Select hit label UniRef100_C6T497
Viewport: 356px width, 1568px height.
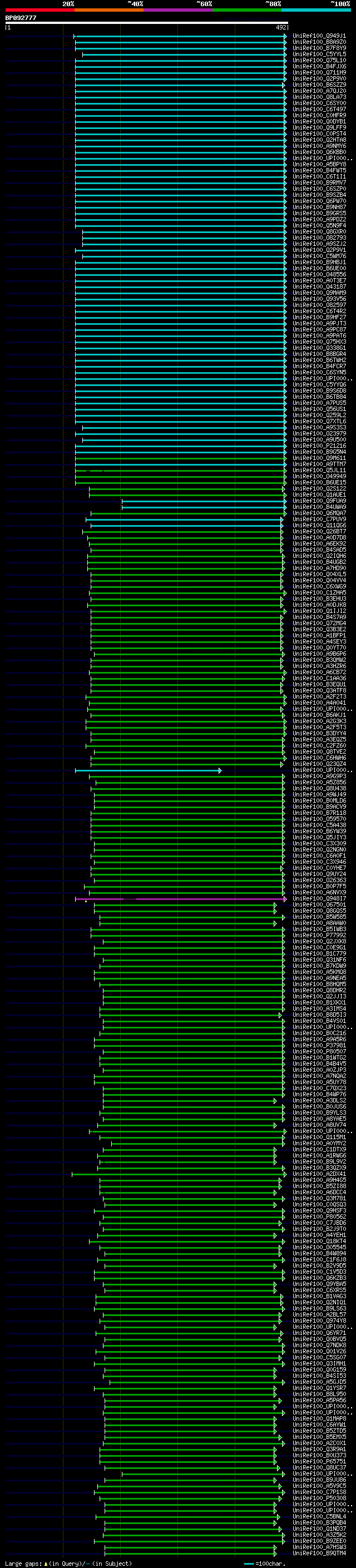coord(319,110)
